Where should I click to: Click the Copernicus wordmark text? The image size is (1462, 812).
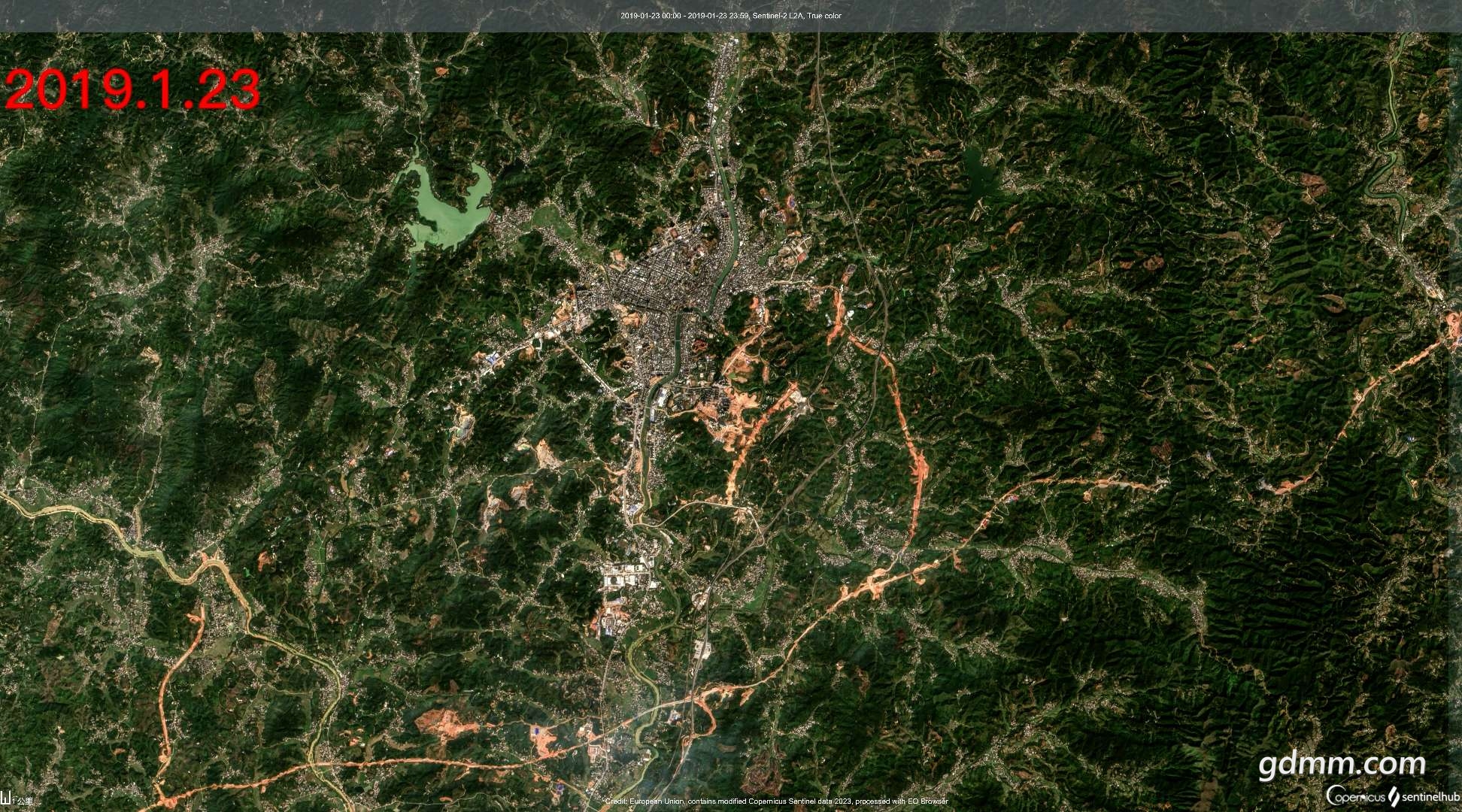[1361, 798]
